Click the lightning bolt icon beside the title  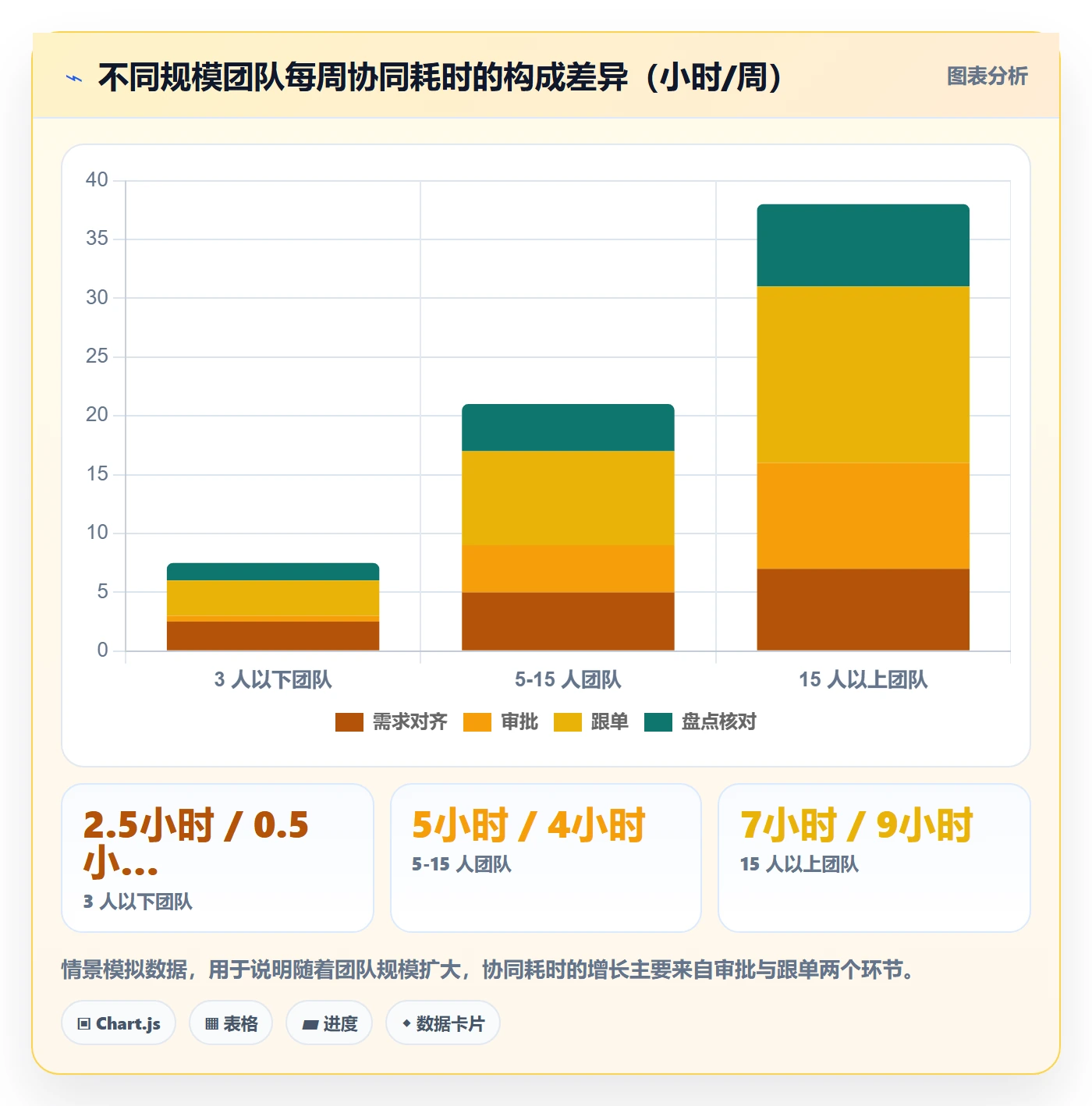click(x=74, y=78)
